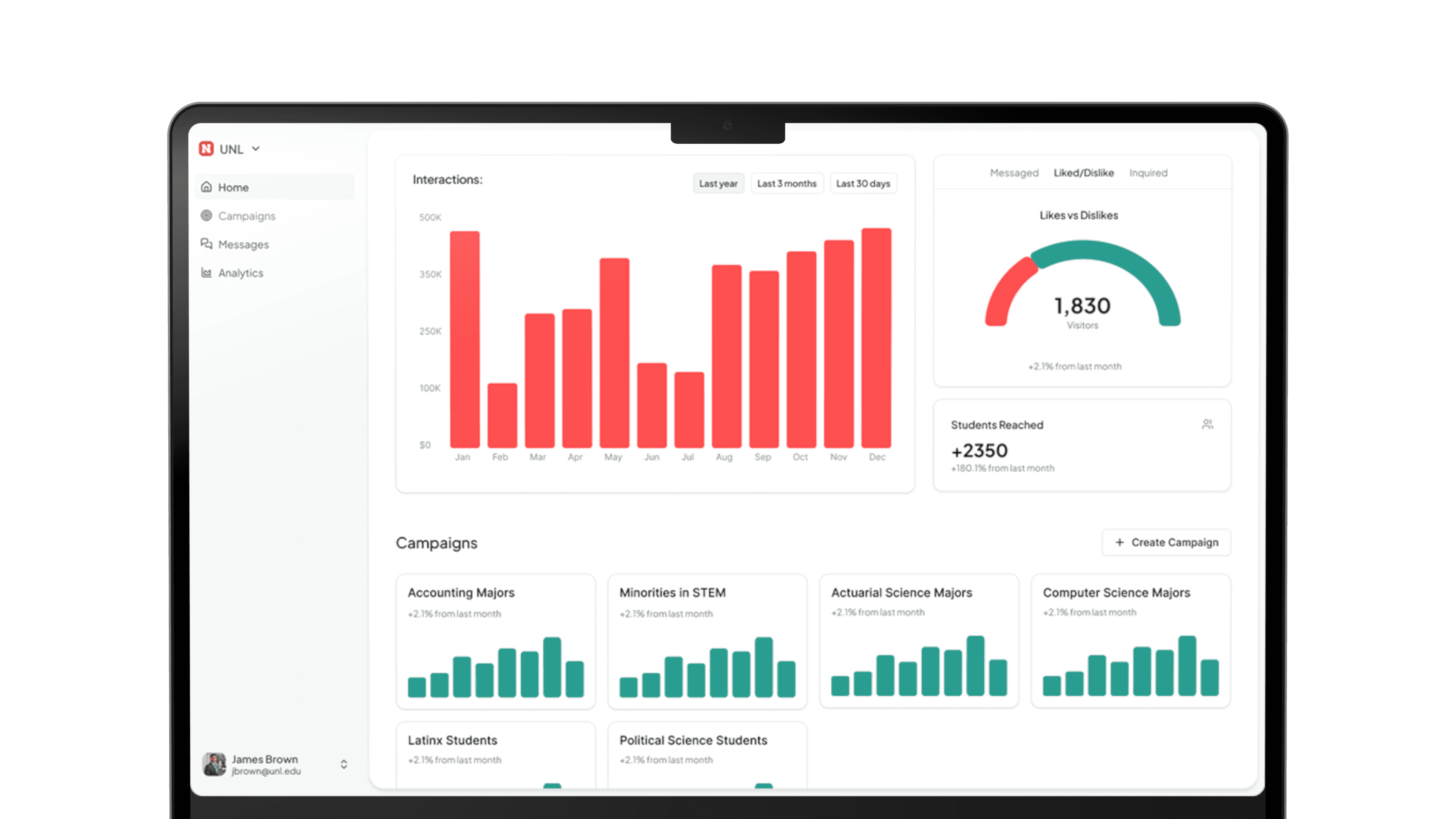The width and height of the screenshot is (1456, 819).
Task: Open the Accounting Majors campaign card
Action: pos(496,642)
